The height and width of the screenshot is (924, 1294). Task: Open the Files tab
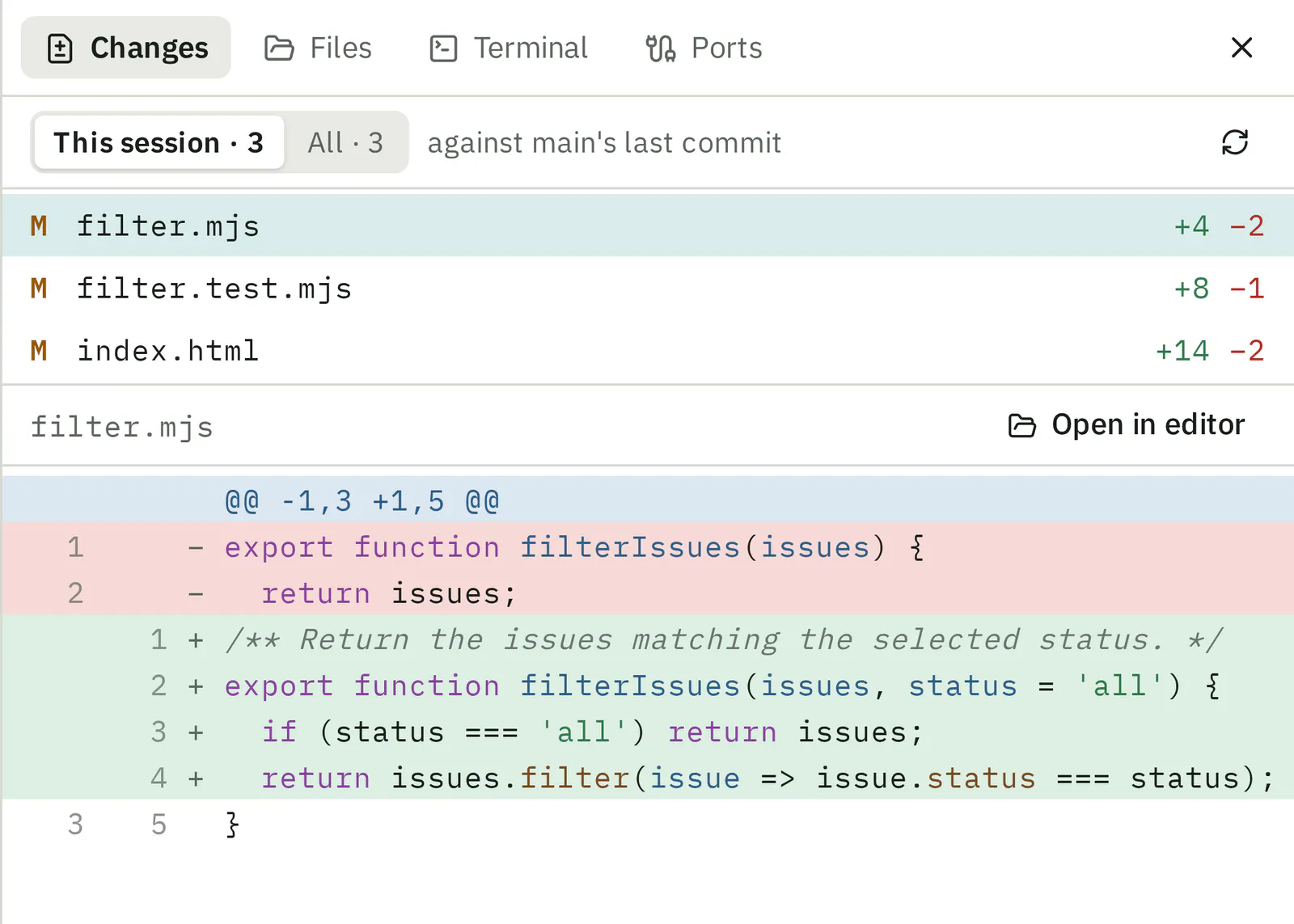tap(318, 48)
